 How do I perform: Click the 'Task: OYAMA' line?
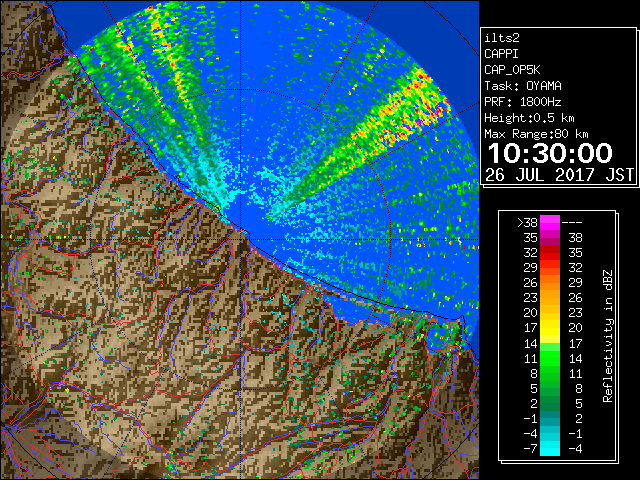click(523, 86)
